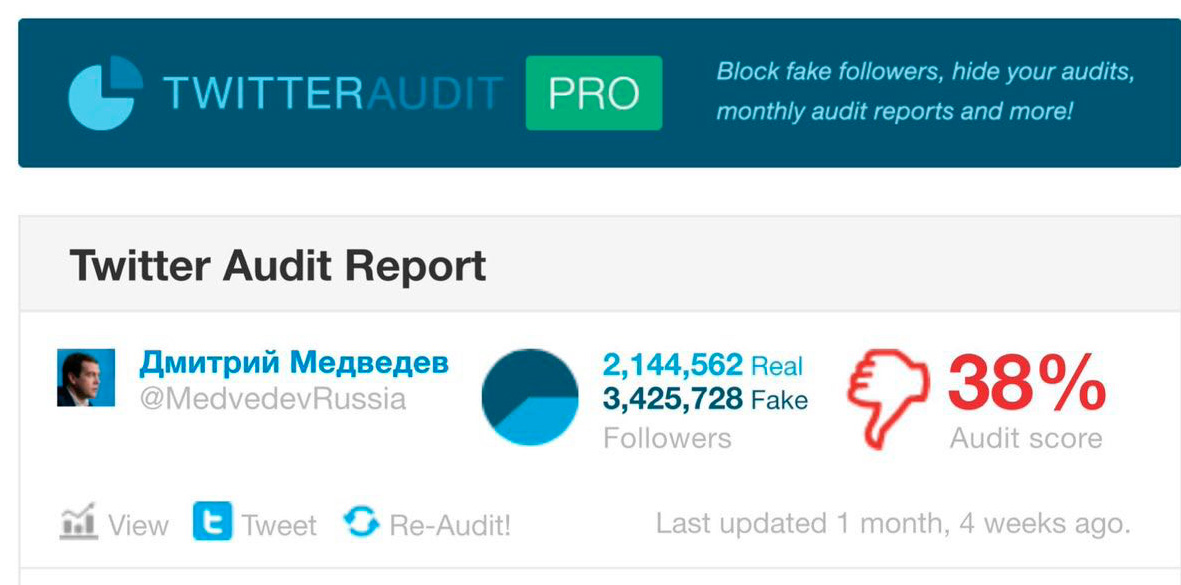Click the Twitter 't' share icon

(x=212, y=522)
